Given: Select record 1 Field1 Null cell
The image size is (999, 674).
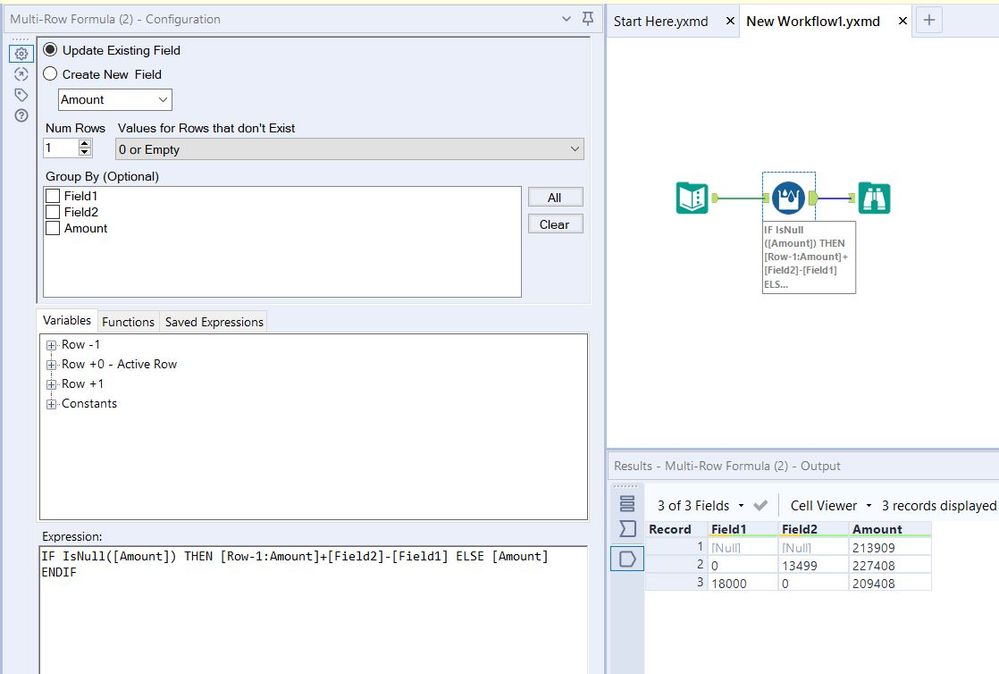Looking at the screenshot, I should pos(743,547).
